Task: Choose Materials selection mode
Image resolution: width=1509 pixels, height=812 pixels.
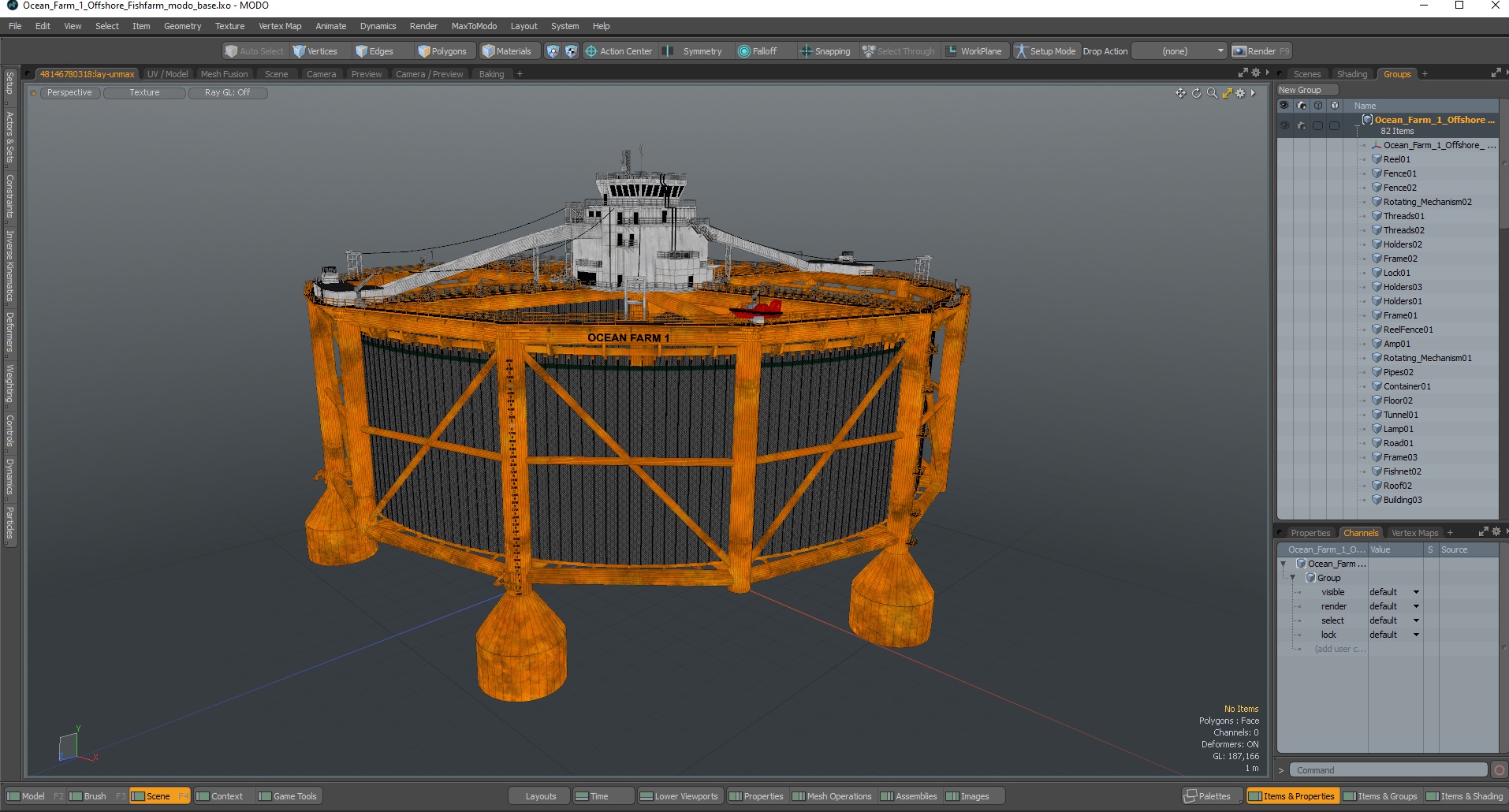Action: click(509, 51)
